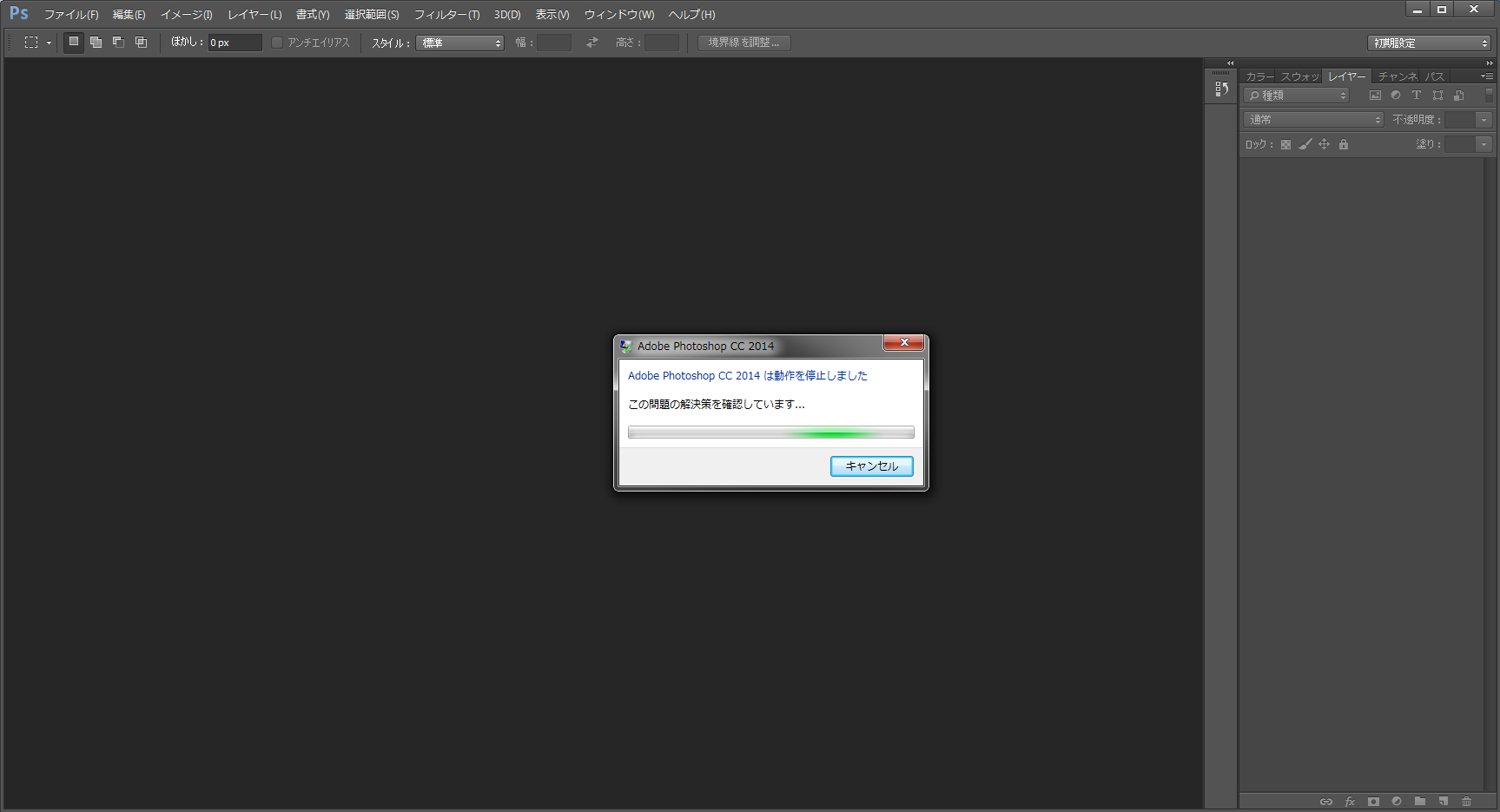The width and height of the screenshot is (1500, 812).
Task: Switch to the レイヤー tab
Action: point(1346,76)
